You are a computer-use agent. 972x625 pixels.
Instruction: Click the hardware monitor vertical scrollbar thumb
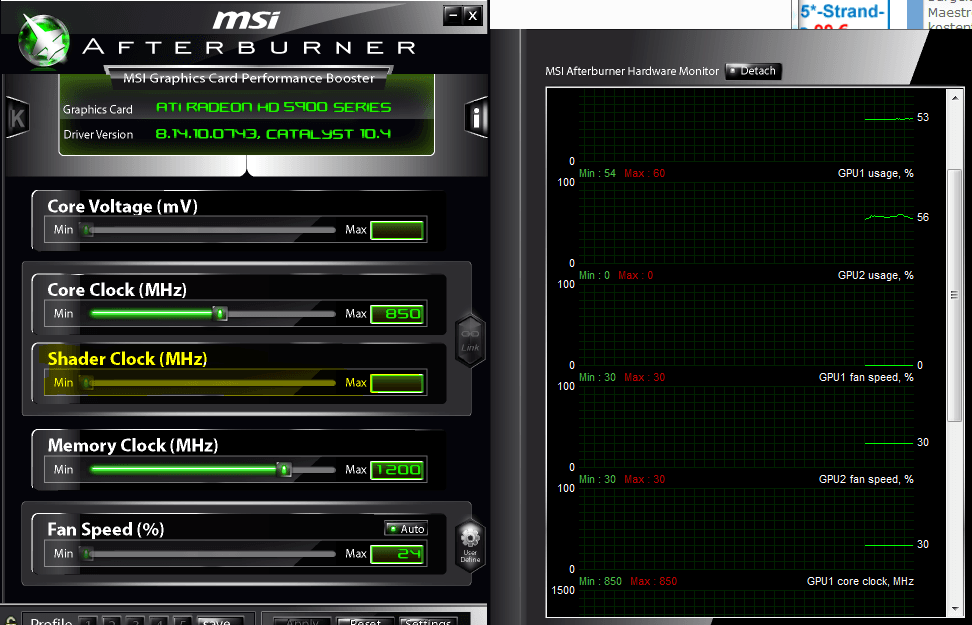coord(955,296)
